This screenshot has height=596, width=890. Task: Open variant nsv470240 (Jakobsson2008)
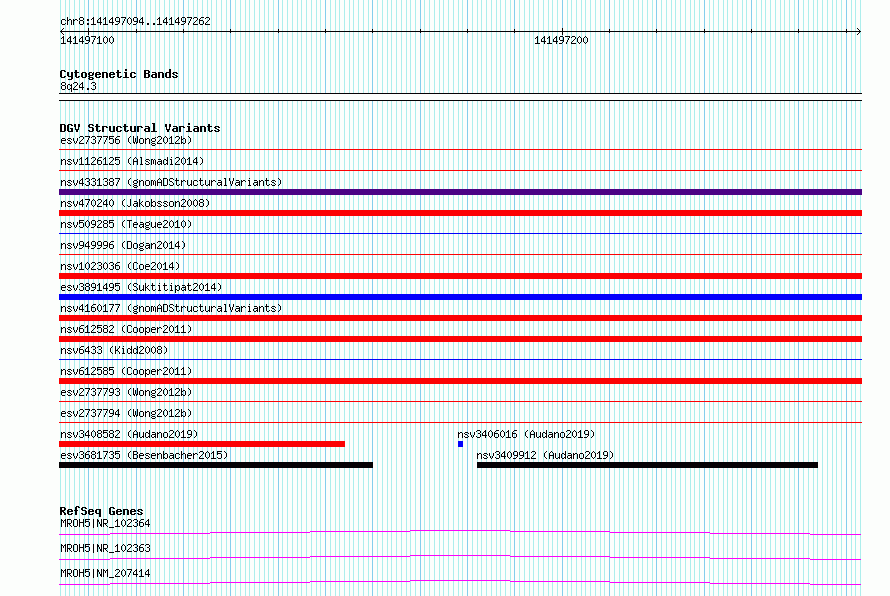[135, 203]
